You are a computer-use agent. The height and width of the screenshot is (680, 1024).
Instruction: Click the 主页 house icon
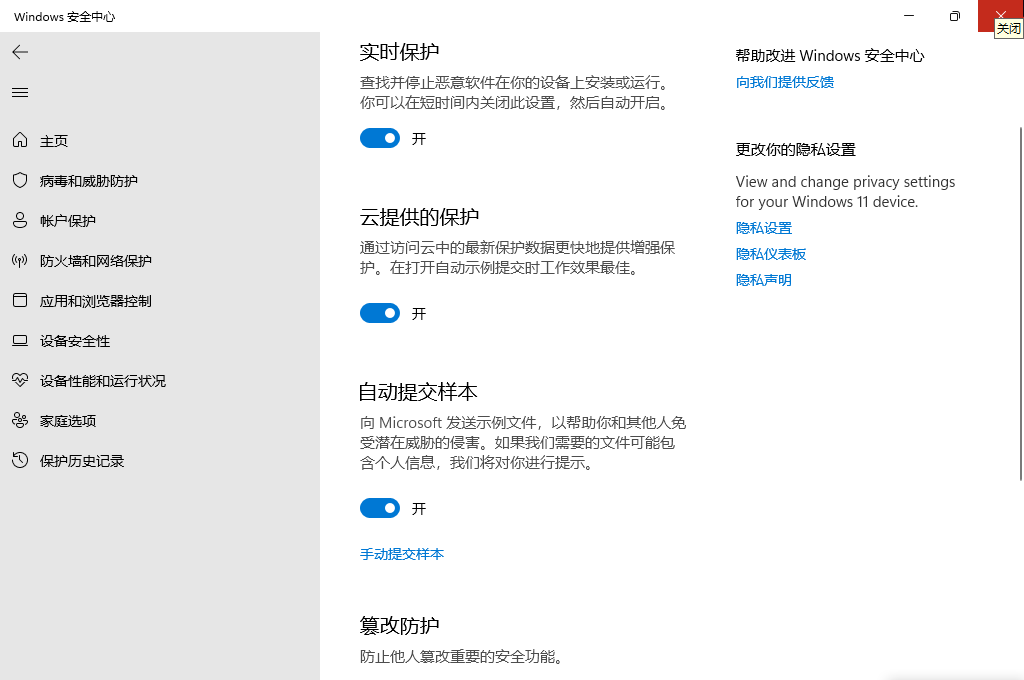(20, 141)
